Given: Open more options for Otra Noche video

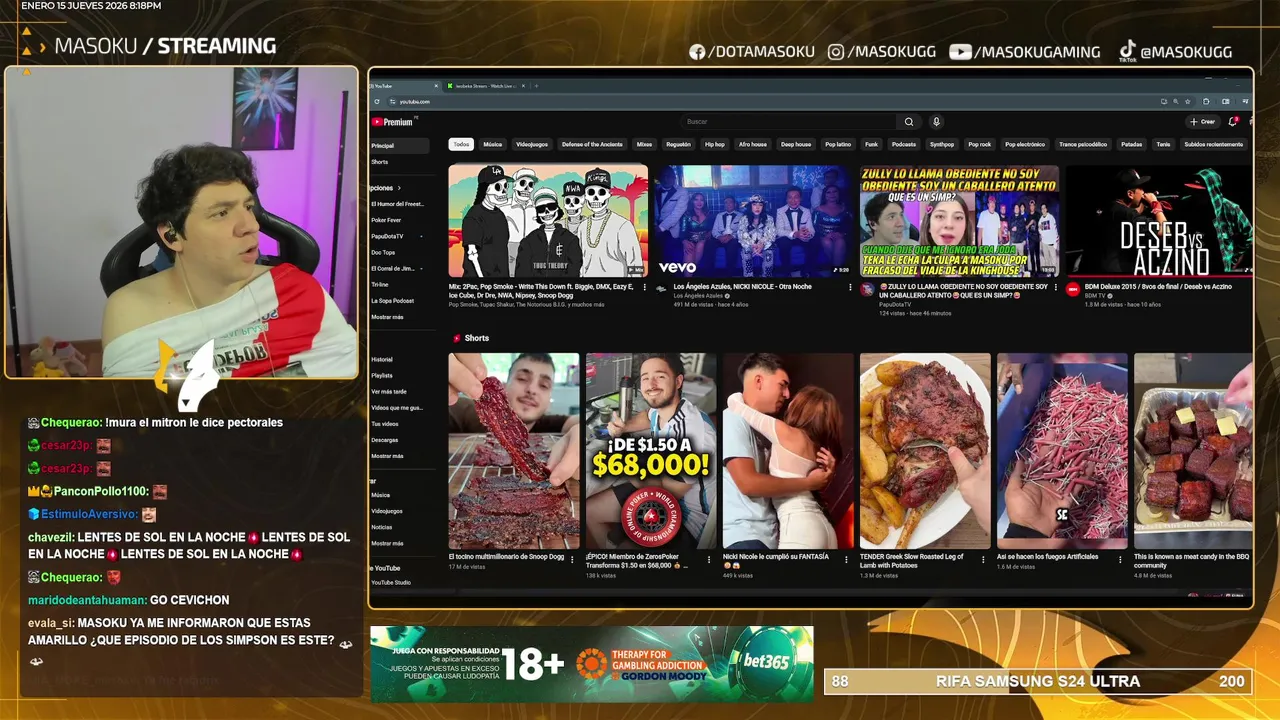Looking at the screenshot, I should [851, 287].
